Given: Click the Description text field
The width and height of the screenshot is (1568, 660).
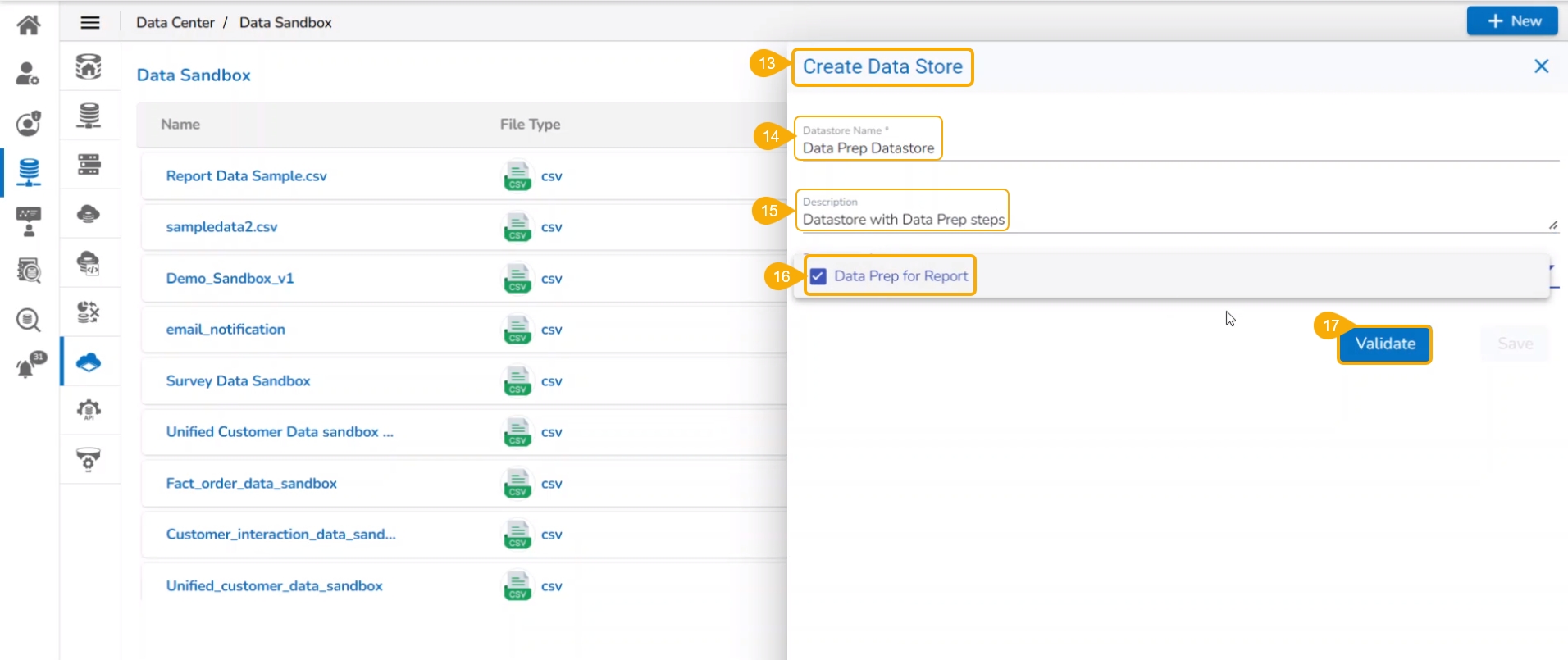Looking at the screenshot, I should click(1173, 220).
